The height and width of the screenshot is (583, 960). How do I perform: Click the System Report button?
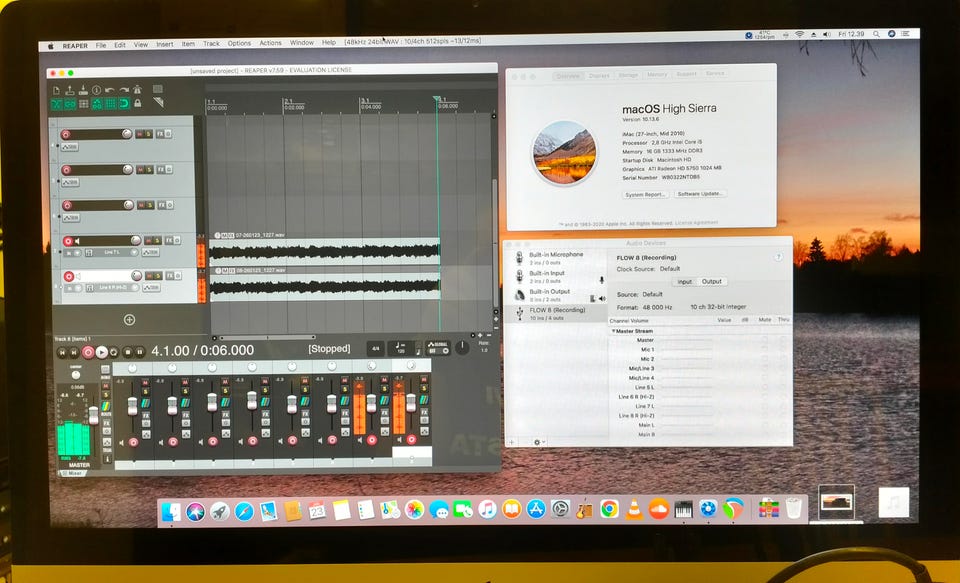[645, 195]
